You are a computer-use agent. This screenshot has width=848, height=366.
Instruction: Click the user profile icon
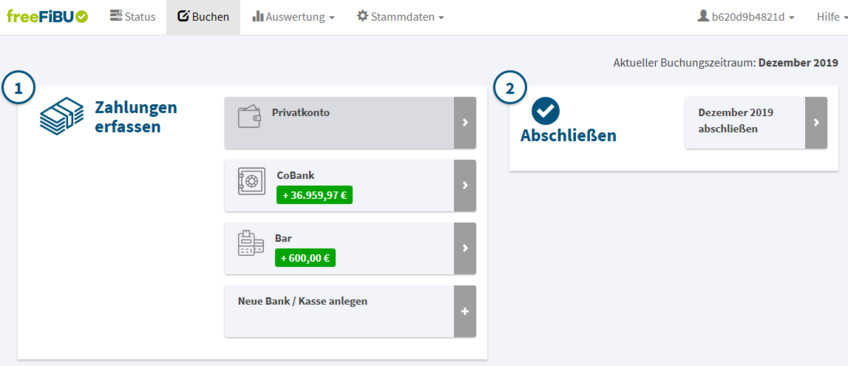(703, 16)
